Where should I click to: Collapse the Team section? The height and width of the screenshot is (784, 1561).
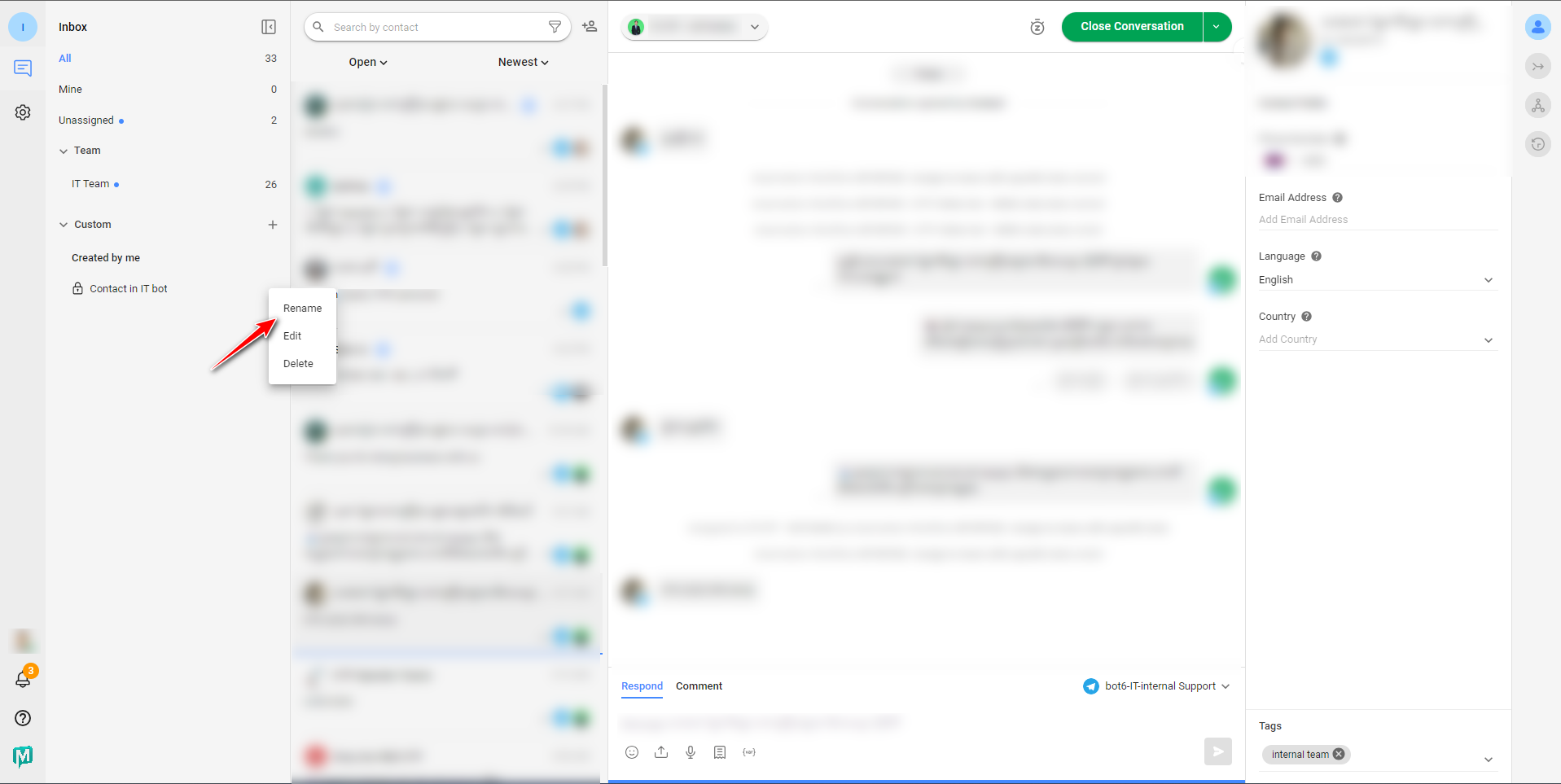[64, 151]
